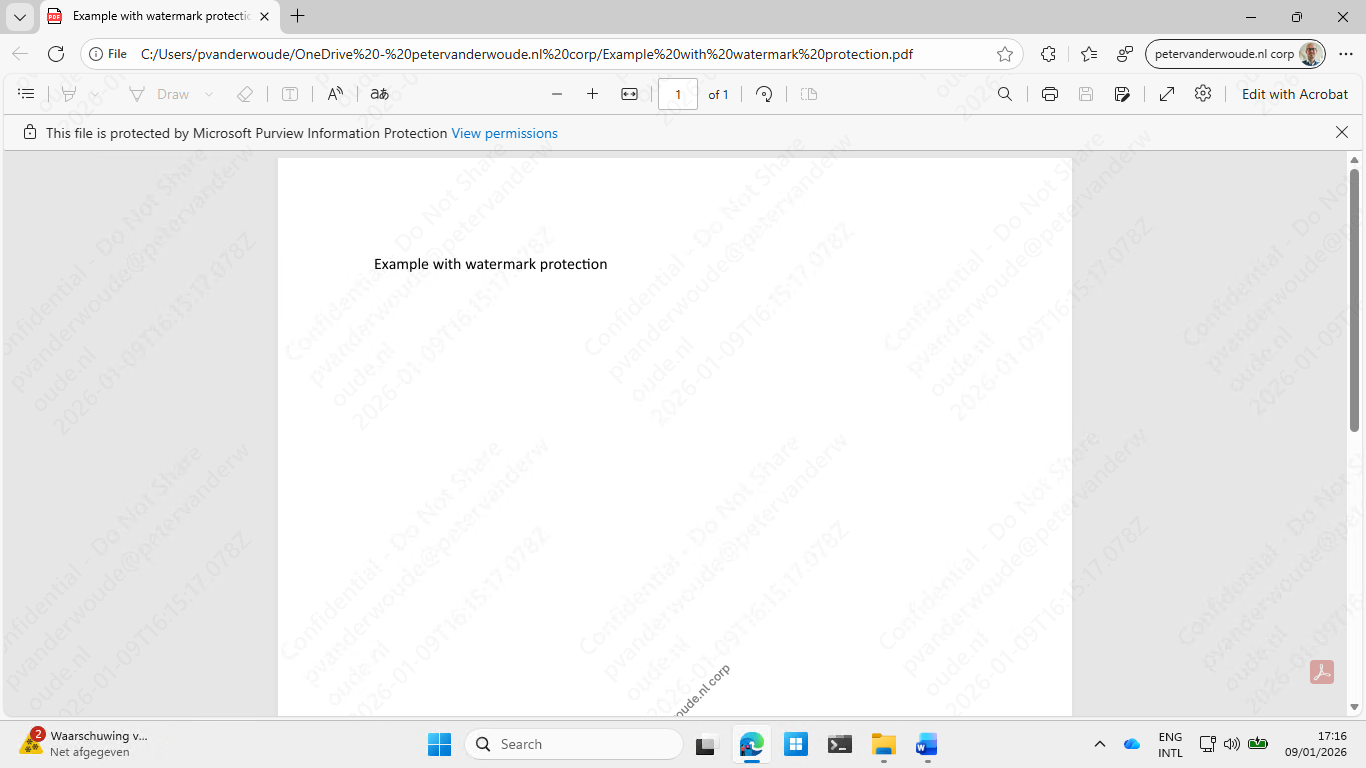Image resolution: width=1366 pixels, height=768 pixels.
Task: Click the Task View taskbar icon
Action: 708,744
